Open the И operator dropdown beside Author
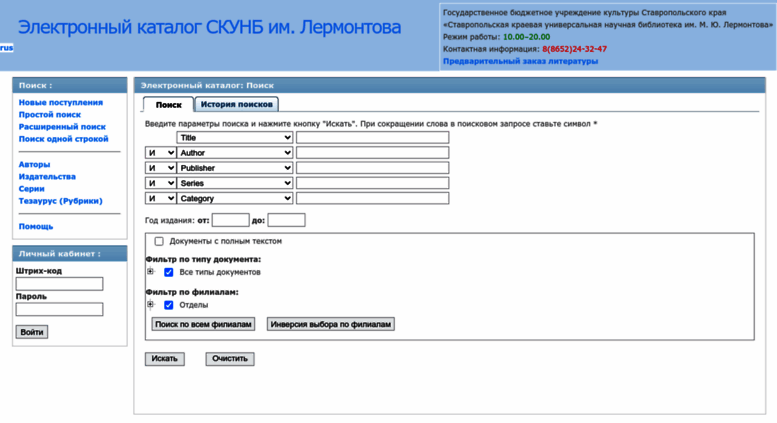 (x=161, y=153)
